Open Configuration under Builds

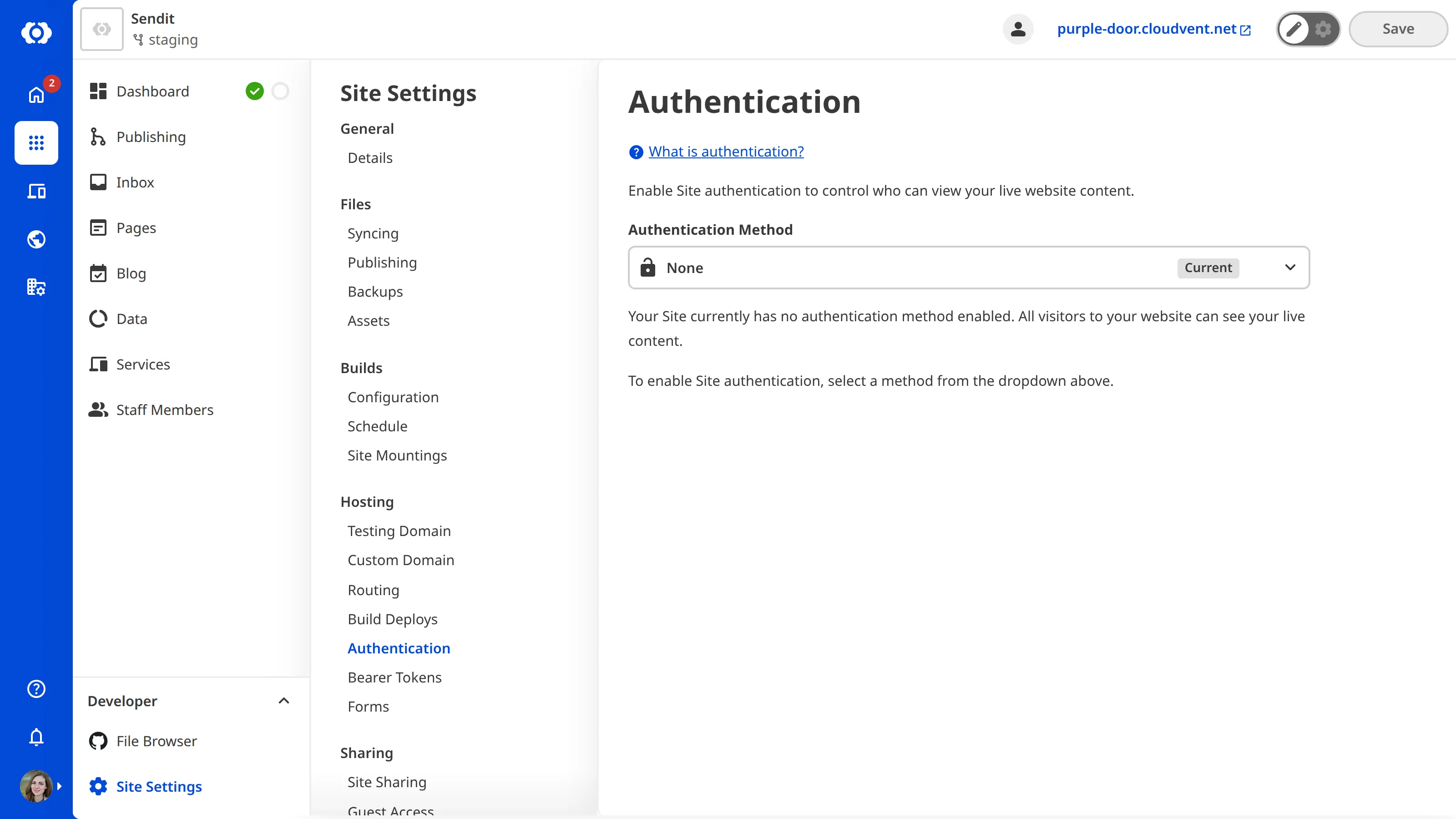point(393,397)
